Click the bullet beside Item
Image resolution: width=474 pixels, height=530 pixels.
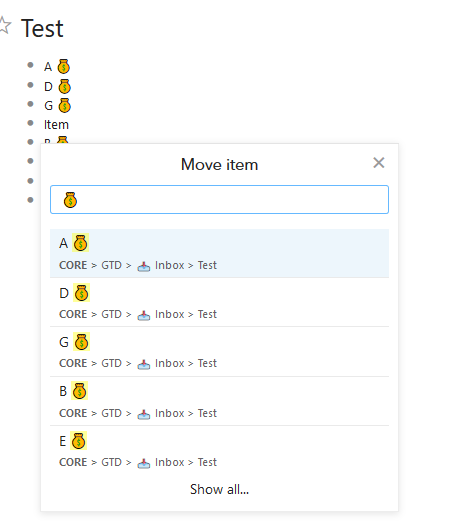click(x=30, y=123)
